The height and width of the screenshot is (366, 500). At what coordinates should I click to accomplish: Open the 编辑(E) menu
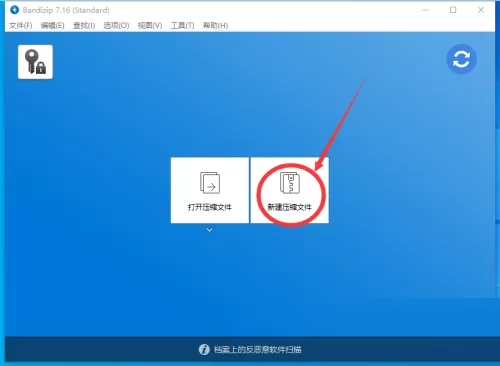[x=52, y=26]
